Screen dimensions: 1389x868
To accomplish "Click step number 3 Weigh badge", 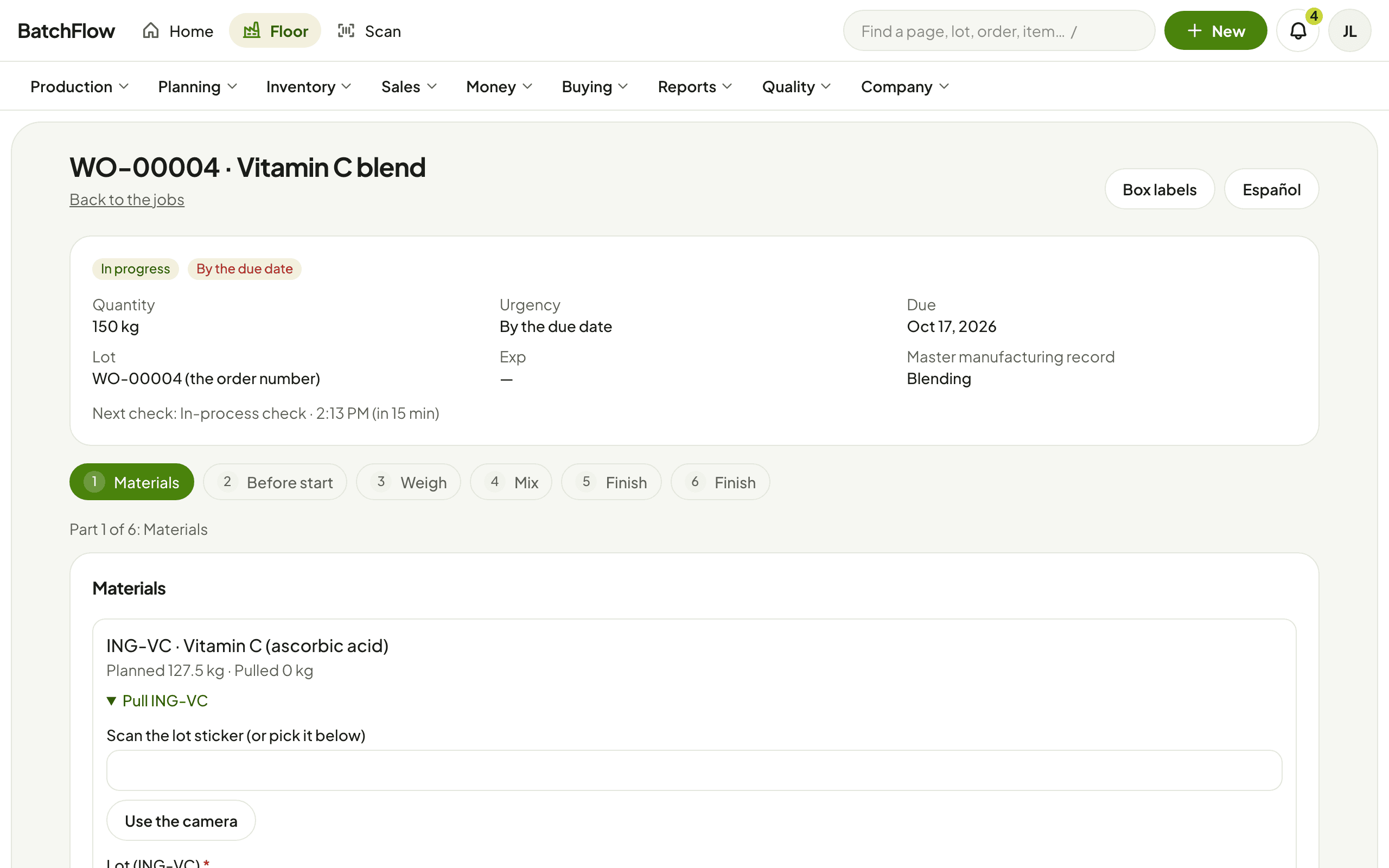I will [x=380, y=482].
